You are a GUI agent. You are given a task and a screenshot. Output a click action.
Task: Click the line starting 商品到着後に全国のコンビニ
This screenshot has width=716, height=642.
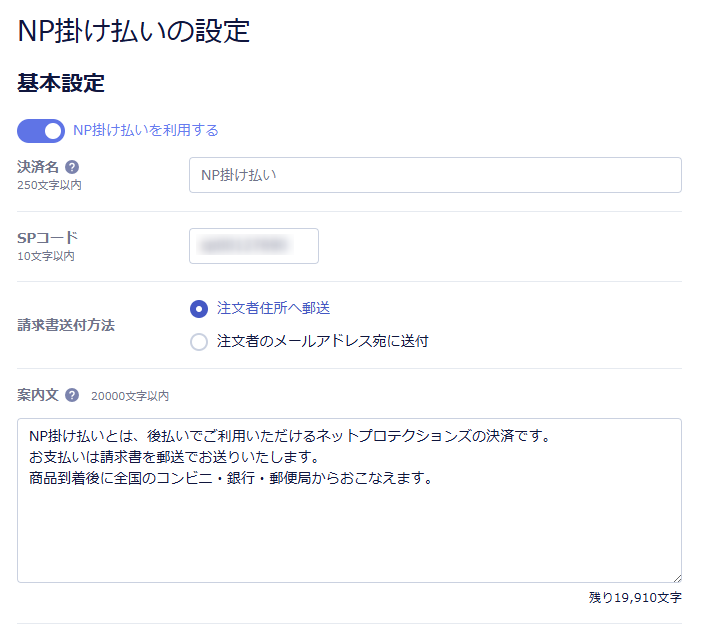click(231, 478)
